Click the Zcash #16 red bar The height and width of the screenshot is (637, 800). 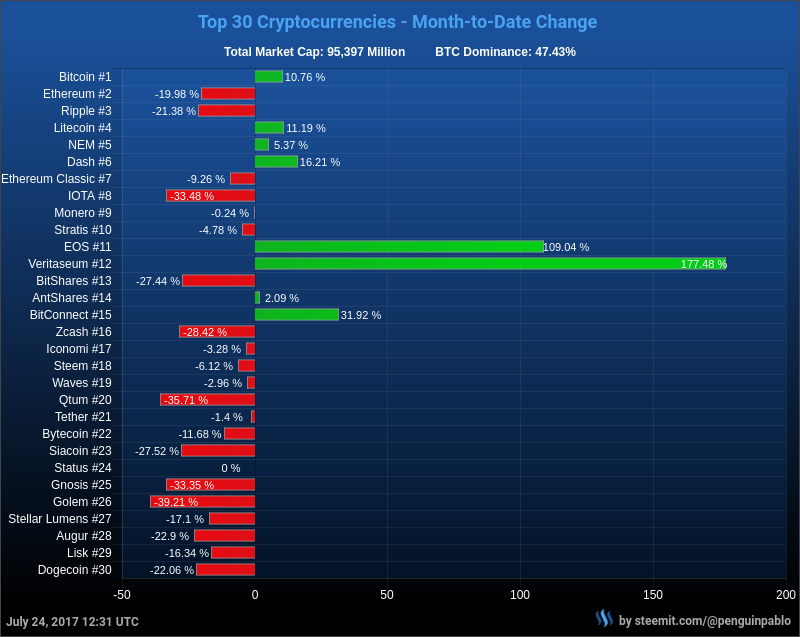pos(217,332)
